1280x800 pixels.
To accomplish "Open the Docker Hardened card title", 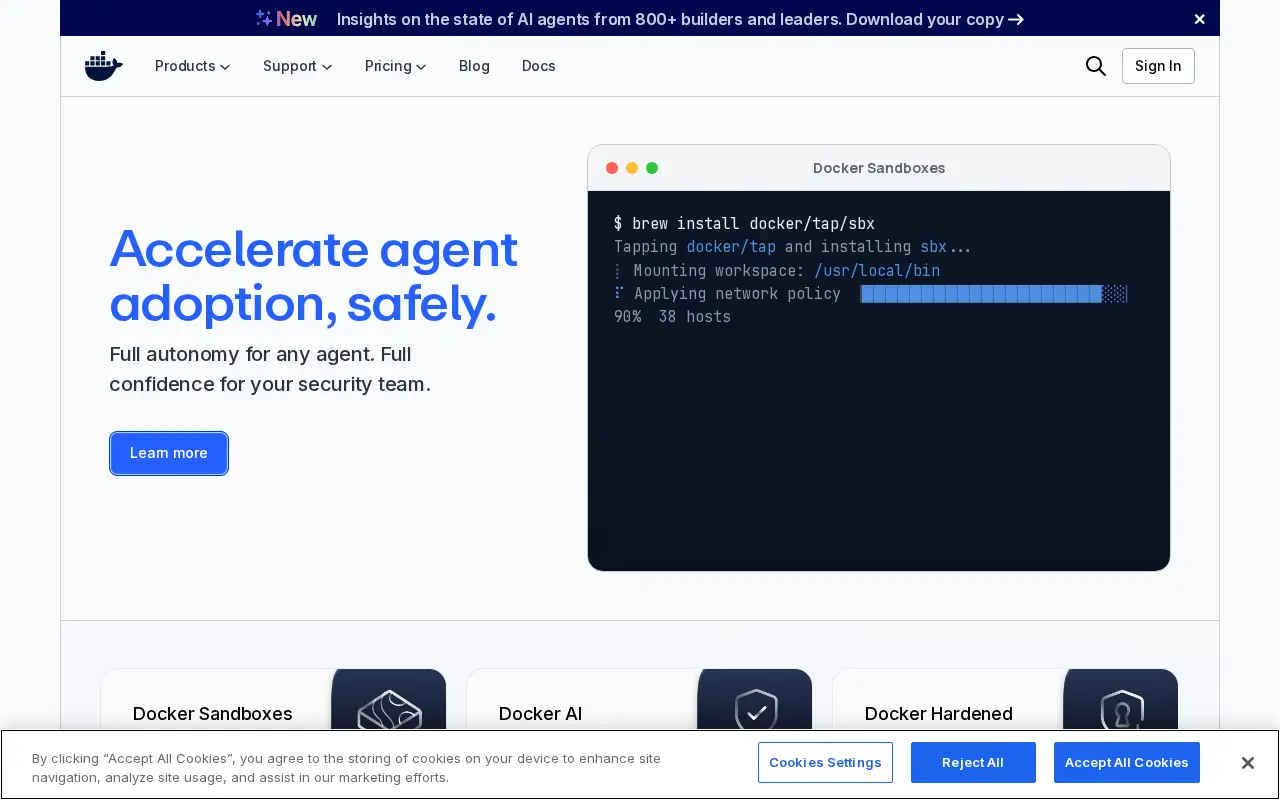I will point(939,714).
